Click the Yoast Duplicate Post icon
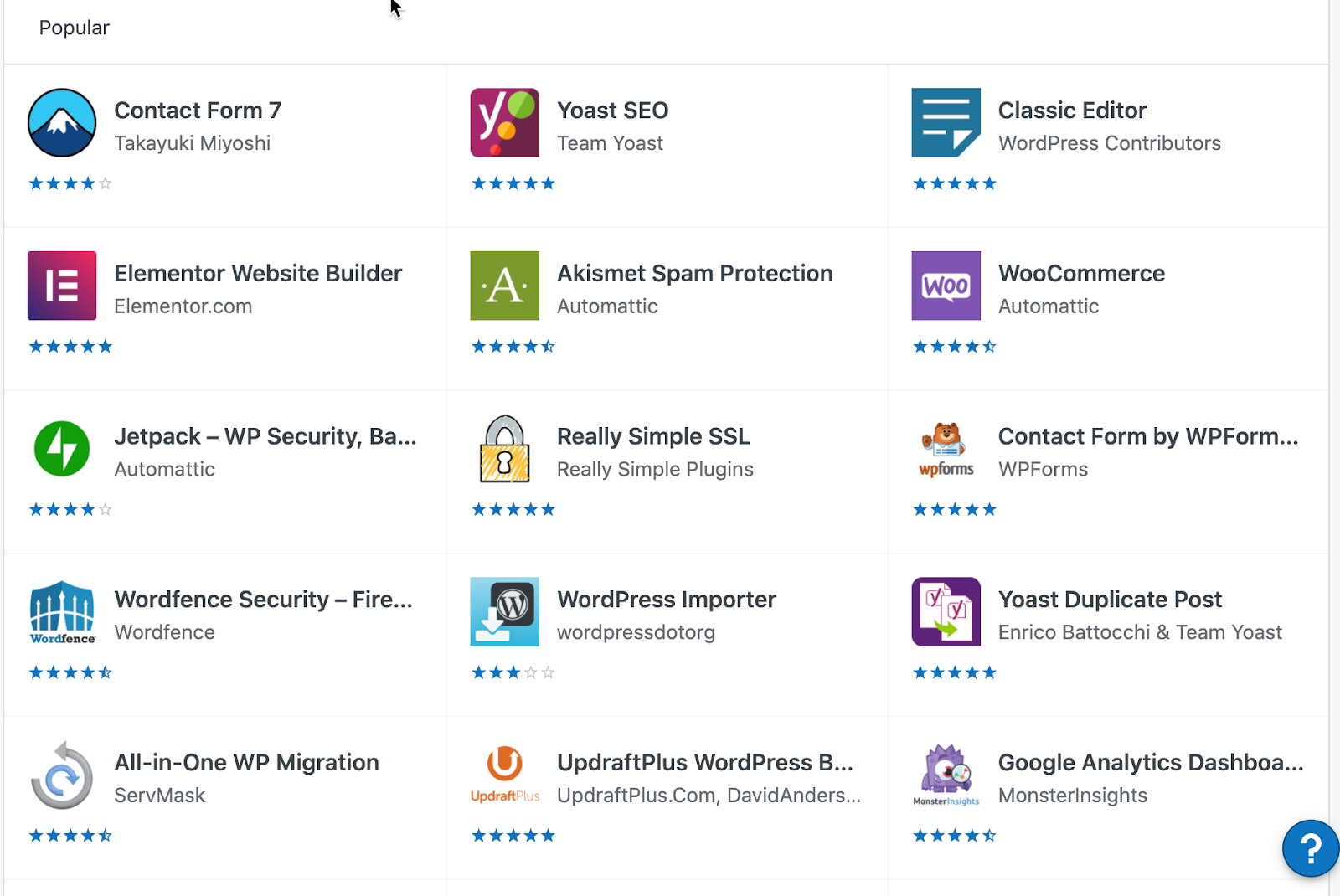 point(946,612)
